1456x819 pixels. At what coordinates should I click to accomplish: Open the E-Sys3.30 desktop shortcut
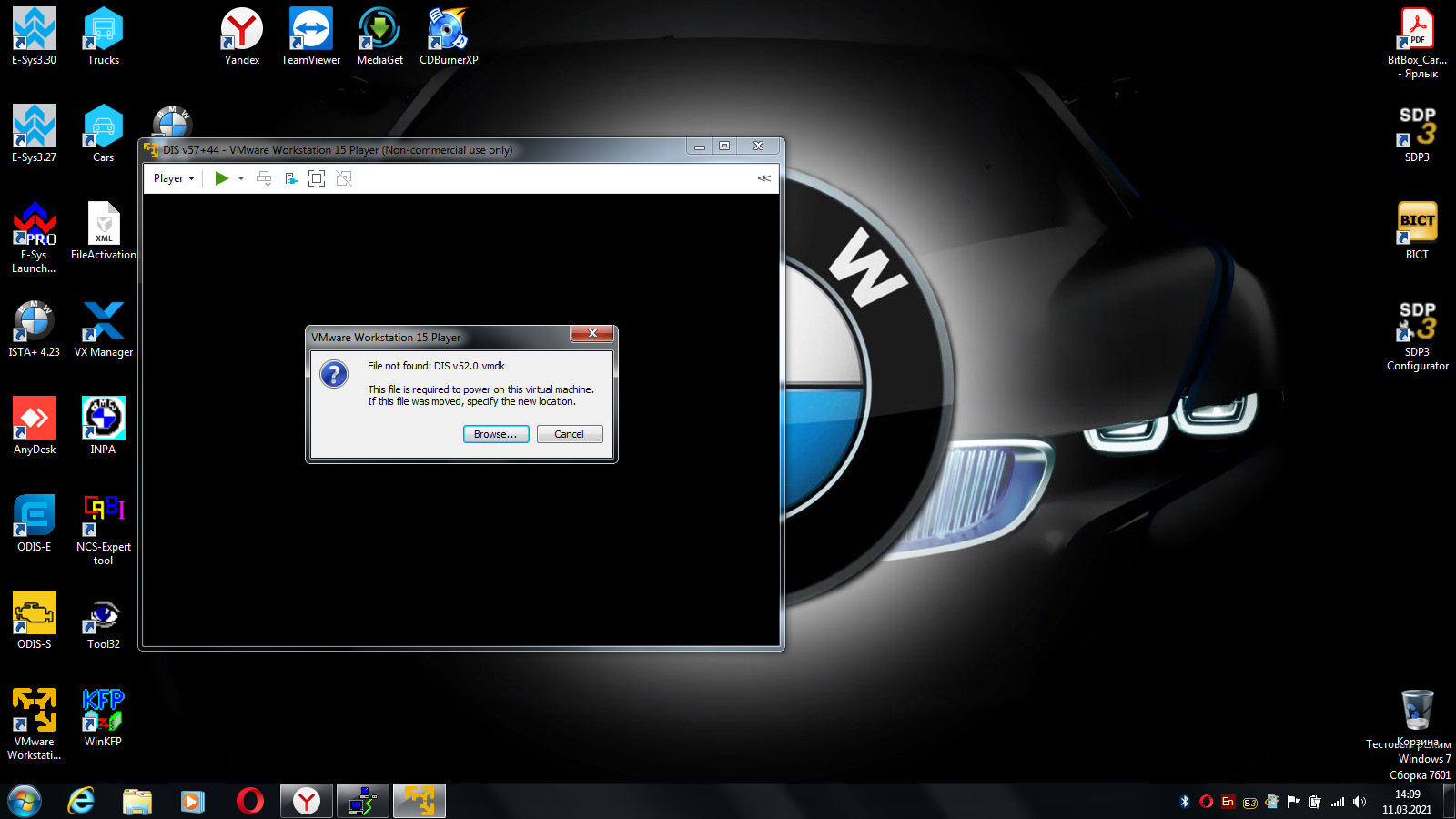35,36
